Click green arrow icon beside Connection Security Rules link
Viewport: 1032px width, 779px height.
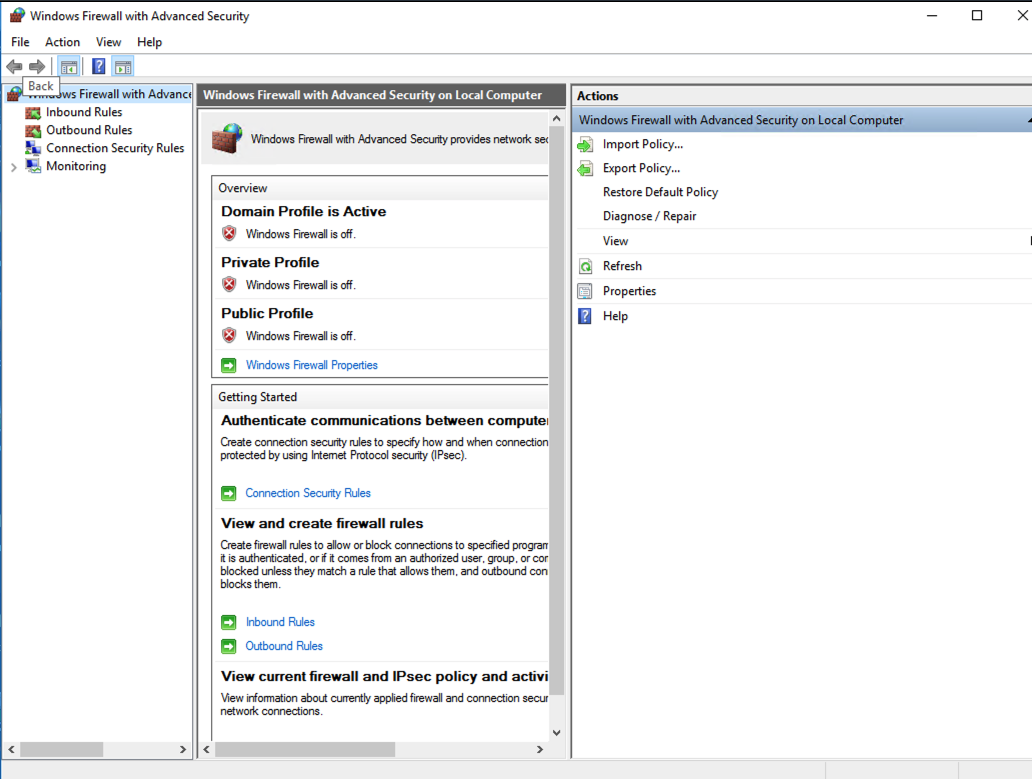(228, 493)
